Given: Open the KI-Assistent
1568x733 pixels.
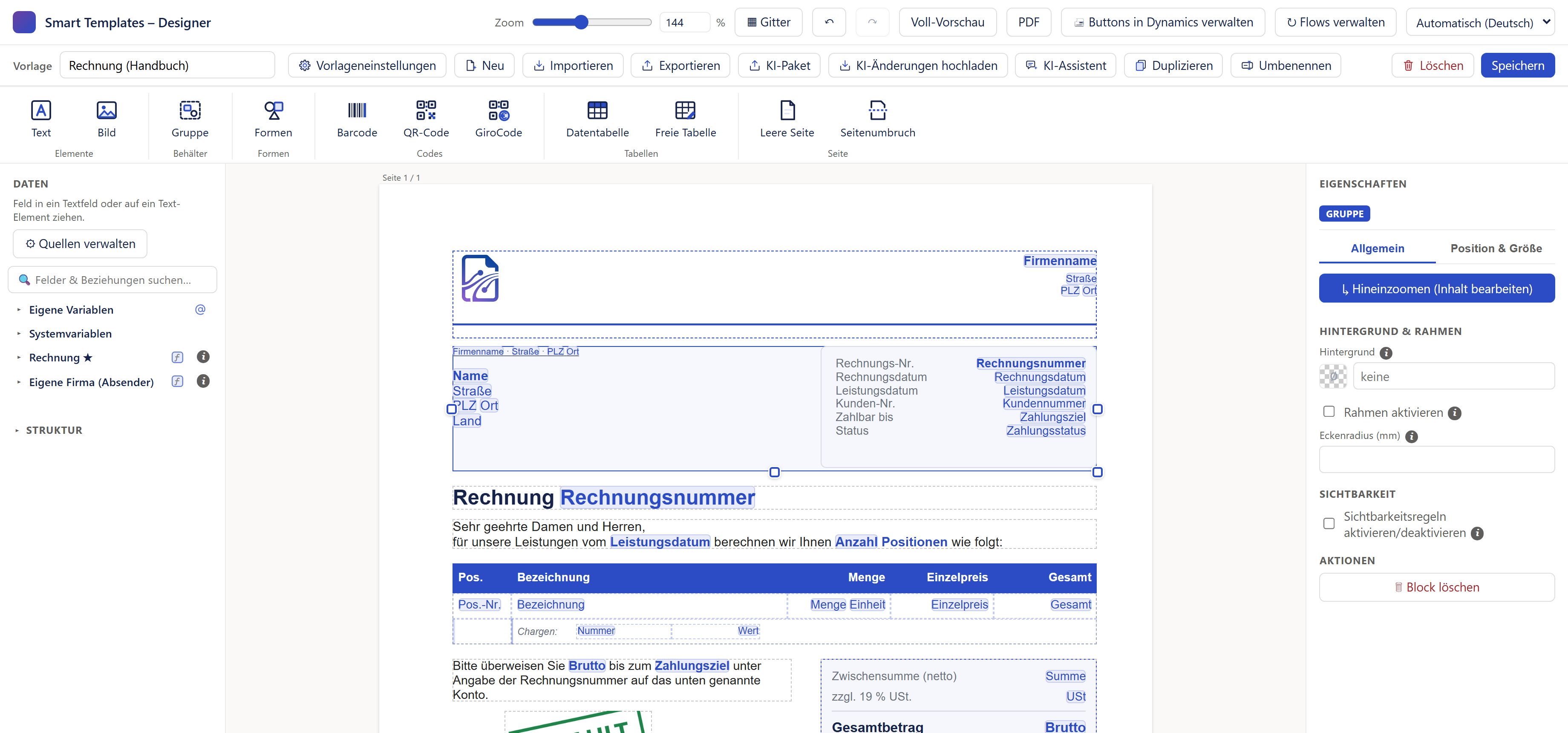Looking at the screenshot, I should 1065,65.
